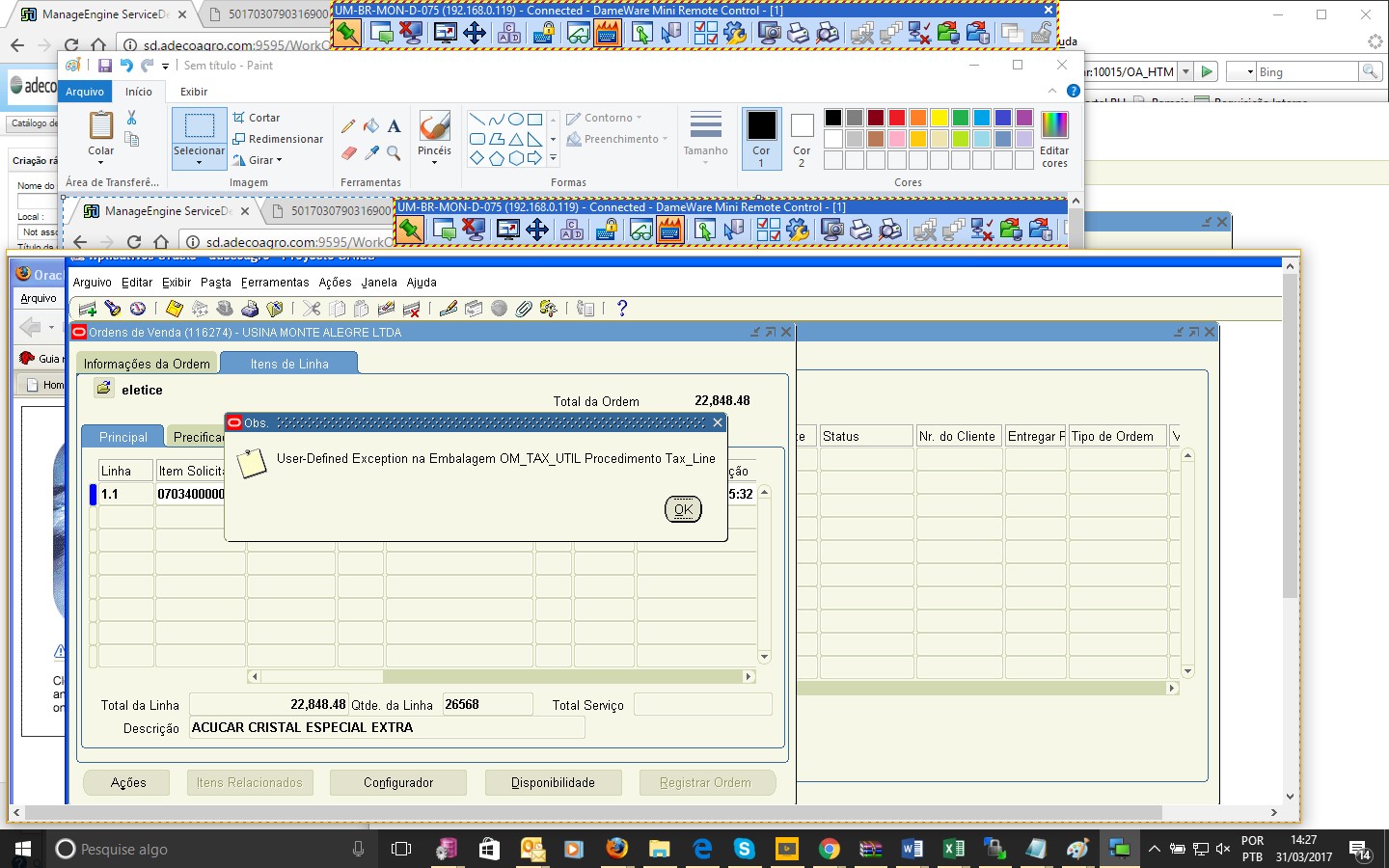Screen dimensions: 1389x868
Task: Select the Itens de Linha tab
Action: (x=289, y=364)
